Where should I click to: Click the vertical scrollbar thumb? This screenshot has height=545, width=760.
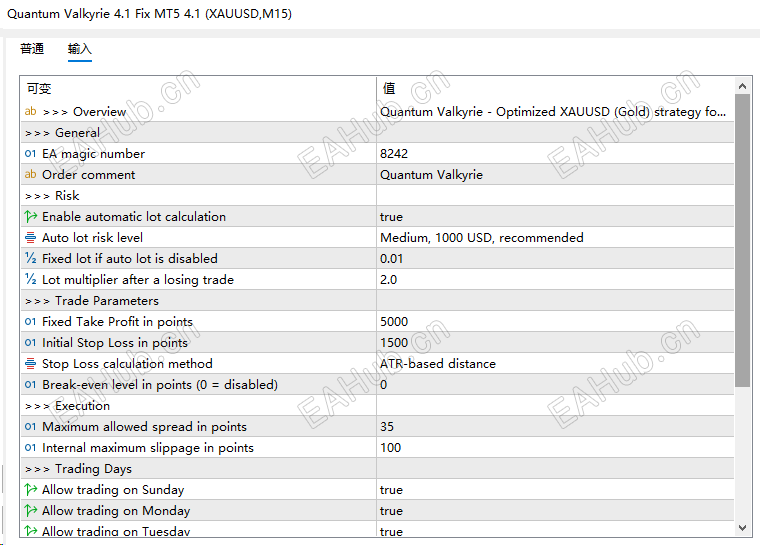[x=742, y=240]
